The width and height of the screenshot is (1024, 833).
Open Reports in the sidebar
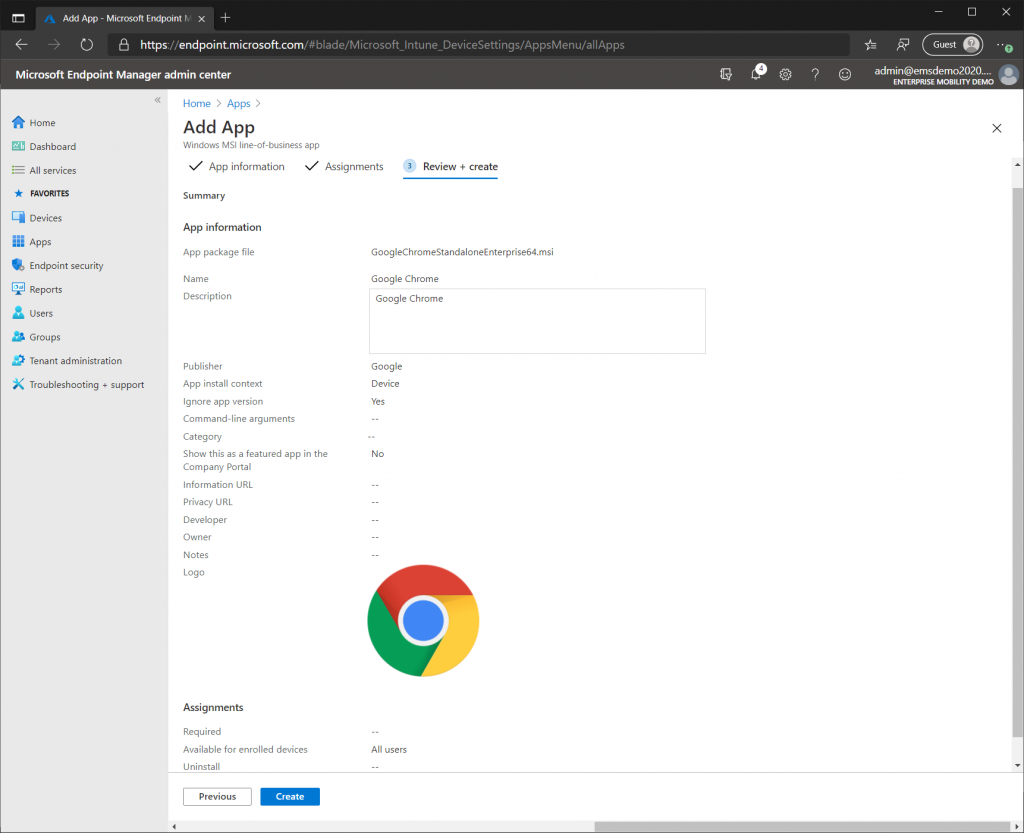pos(37,289)
